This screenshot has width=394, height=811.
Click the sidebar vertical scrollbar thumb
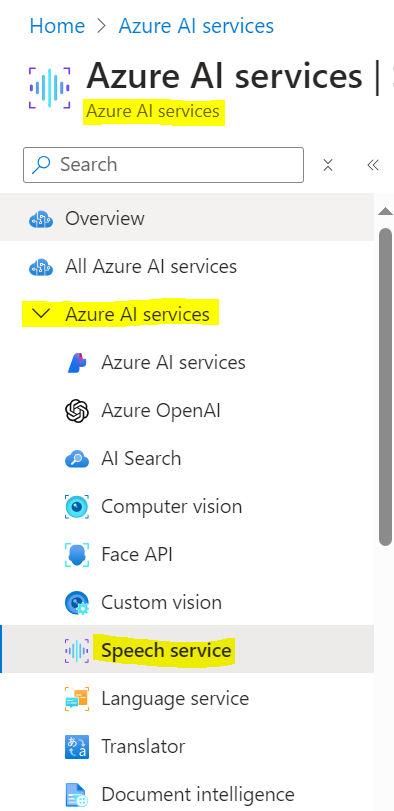coord(386,387)
